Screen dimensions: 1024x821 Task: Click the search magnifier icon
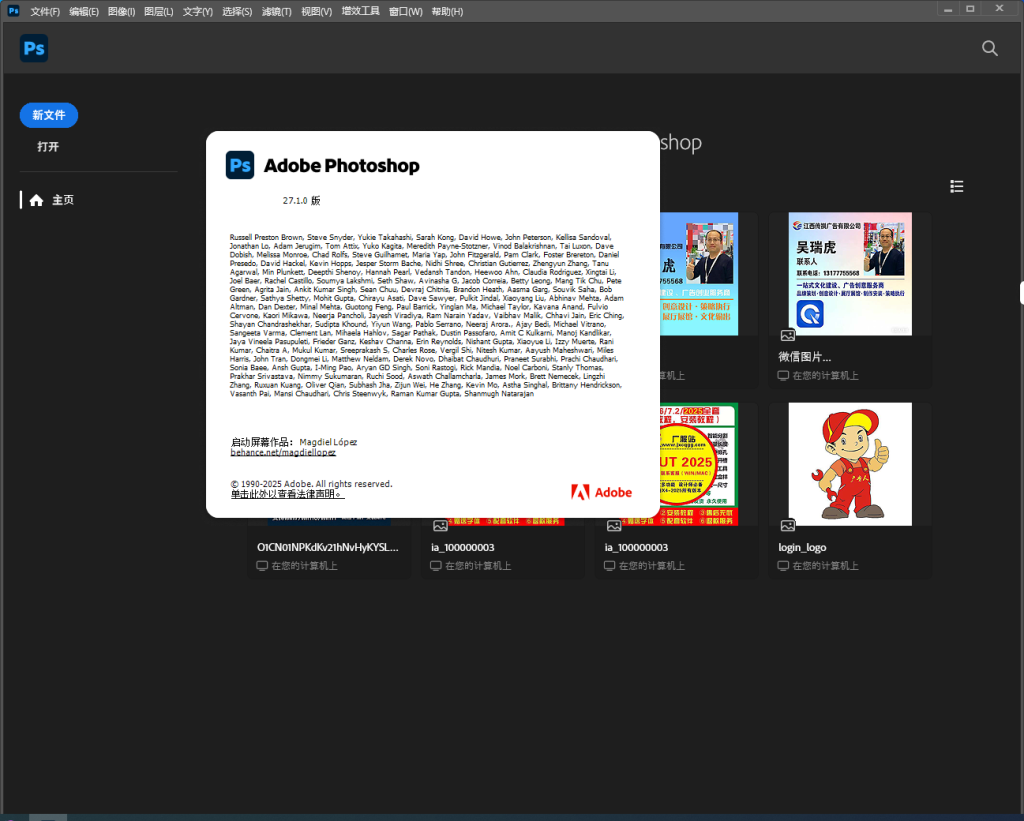tap(989, 48)
